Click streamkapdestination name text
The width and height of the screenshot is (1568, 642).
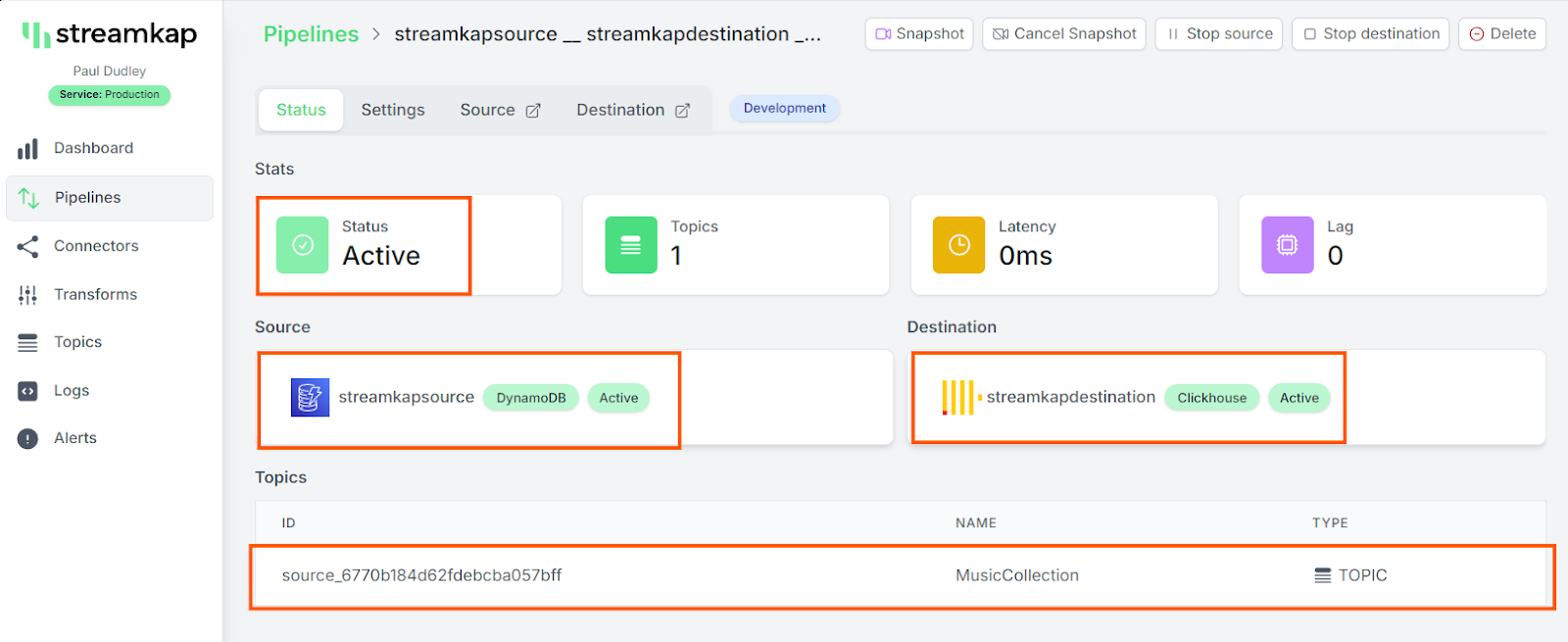pyautogui.click(x=1071, y=397)
